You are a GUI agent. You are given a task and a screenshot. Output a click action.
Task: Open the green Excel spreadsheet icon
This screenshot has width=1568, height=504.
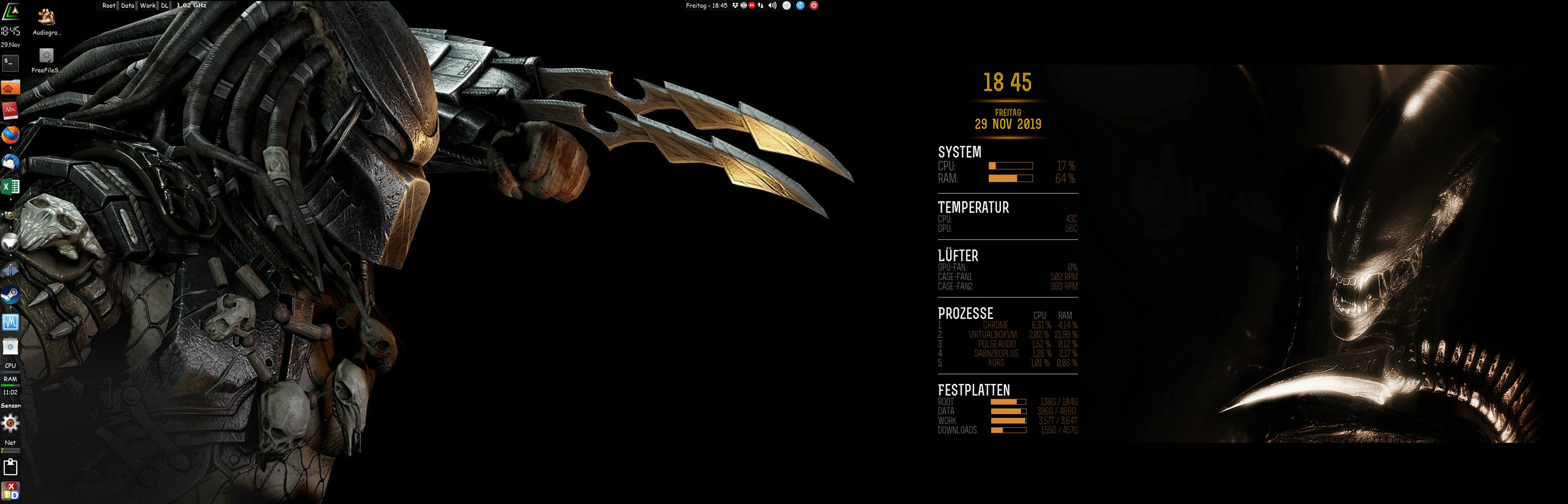click(10, 187)
